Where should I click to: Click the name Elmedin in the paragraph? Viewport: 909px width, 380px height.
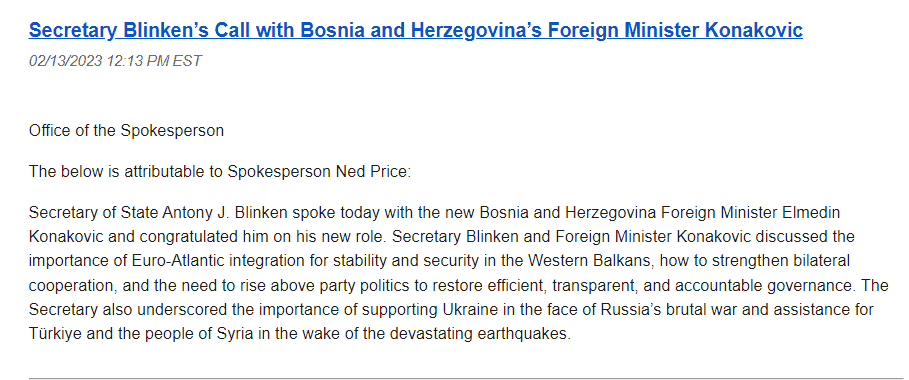pyautogui.click(x=809, y=213)
